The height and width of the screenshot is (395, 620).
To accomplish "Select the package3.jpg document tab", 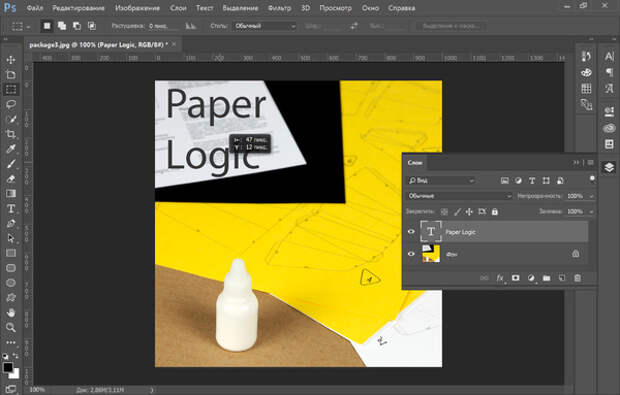I will (98, 45).
